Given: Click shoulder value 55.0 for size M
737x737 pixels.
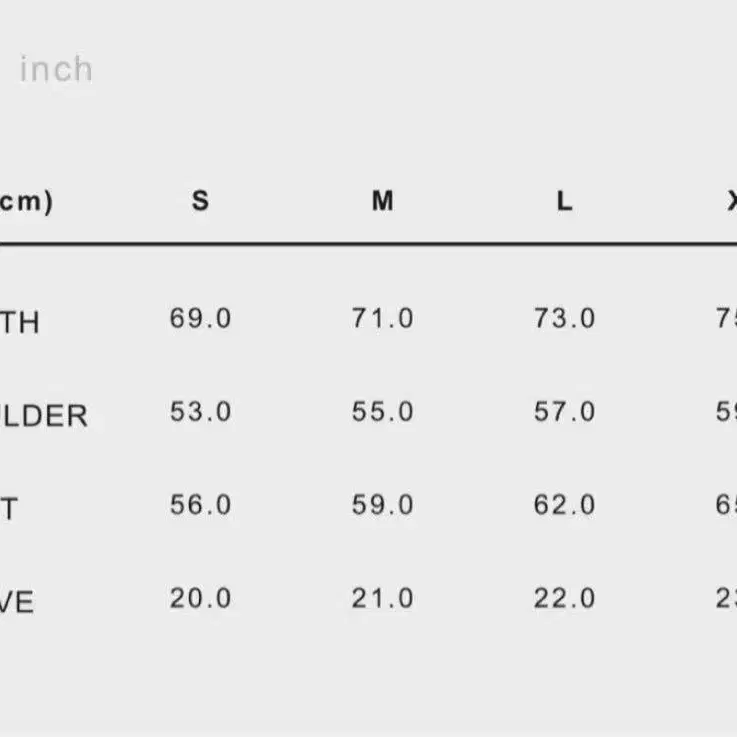Looking at the screenshot, I should 383,412.
